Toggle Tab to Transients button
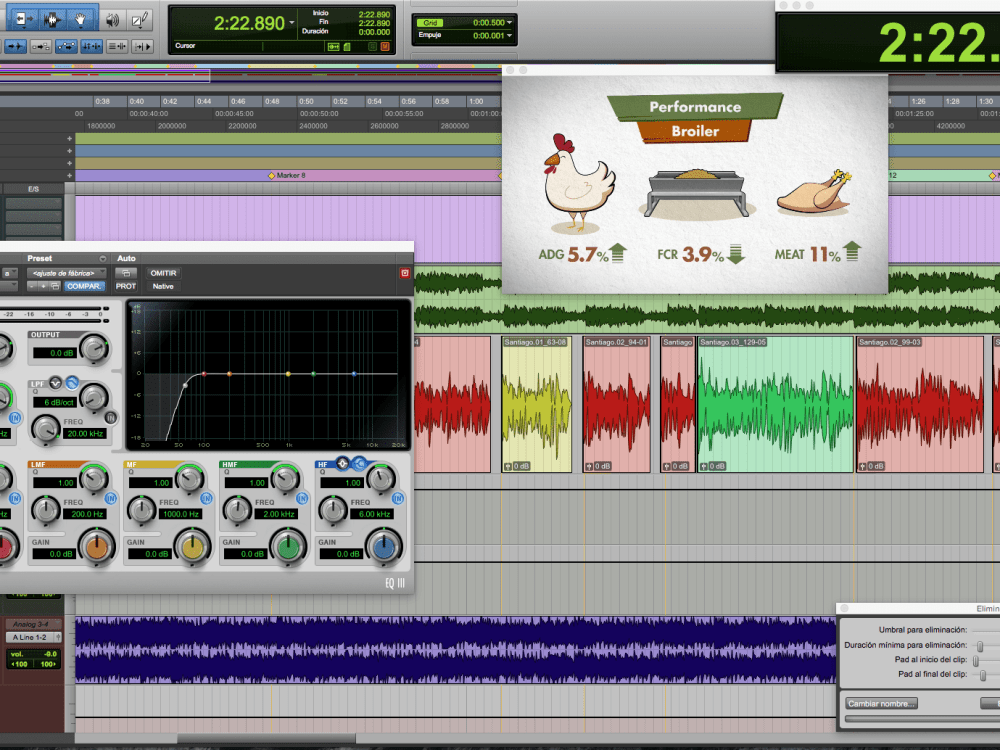Viewport: 1000px width, 750px height. tap(16, 46)
